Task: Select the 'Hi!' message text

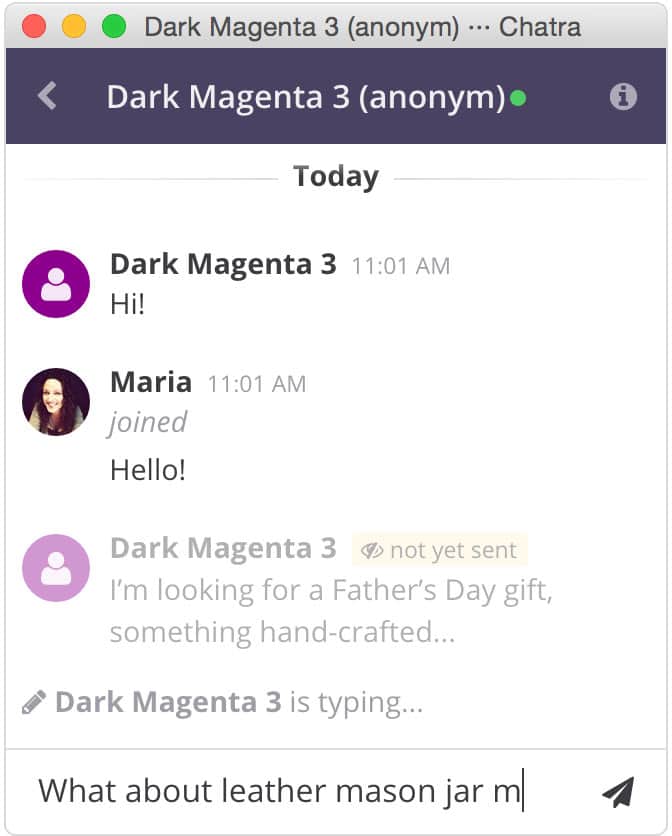Action: pos(127,304)
